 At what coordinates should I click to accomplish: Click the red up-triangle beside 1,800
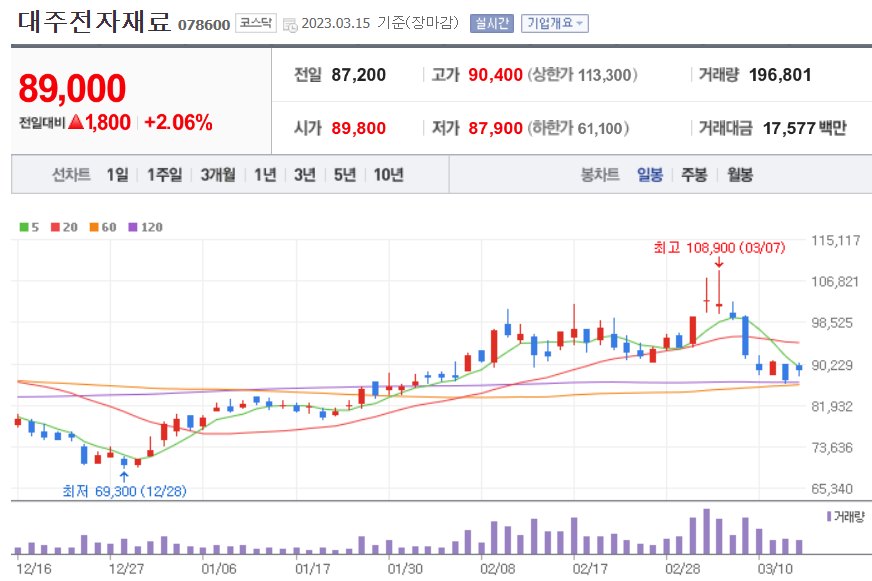(76, 122)
